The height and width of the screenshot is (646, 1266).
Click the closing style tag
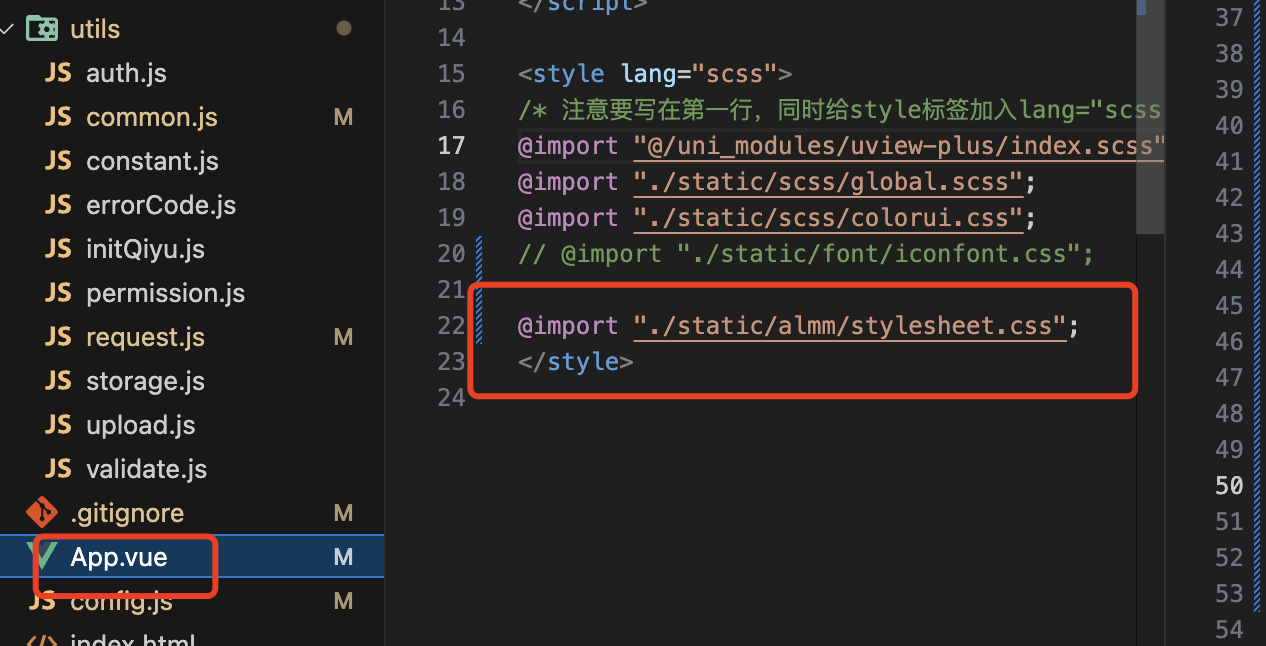[x=576, y=362]
